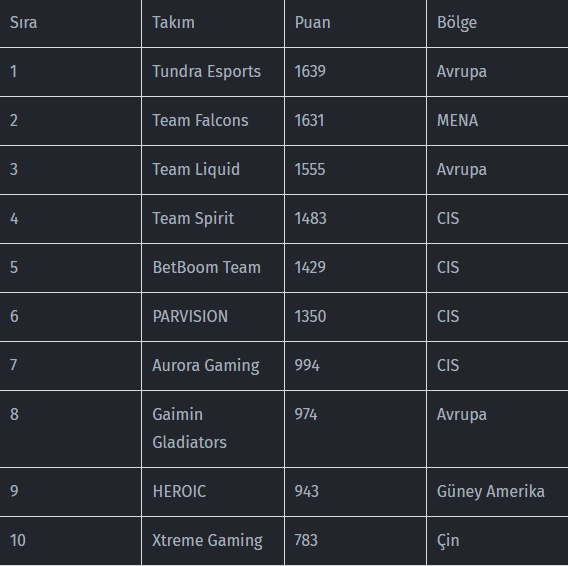Click the HEROIC team entry
The image size is (568, 566).
[x=179, y=491]
